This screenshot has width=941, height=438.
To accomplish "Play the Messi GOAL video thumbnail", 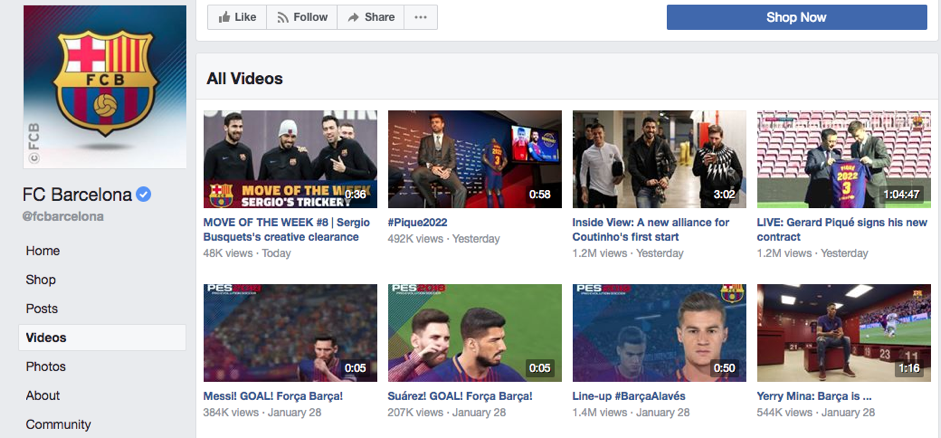I will (x=290, y=333).
